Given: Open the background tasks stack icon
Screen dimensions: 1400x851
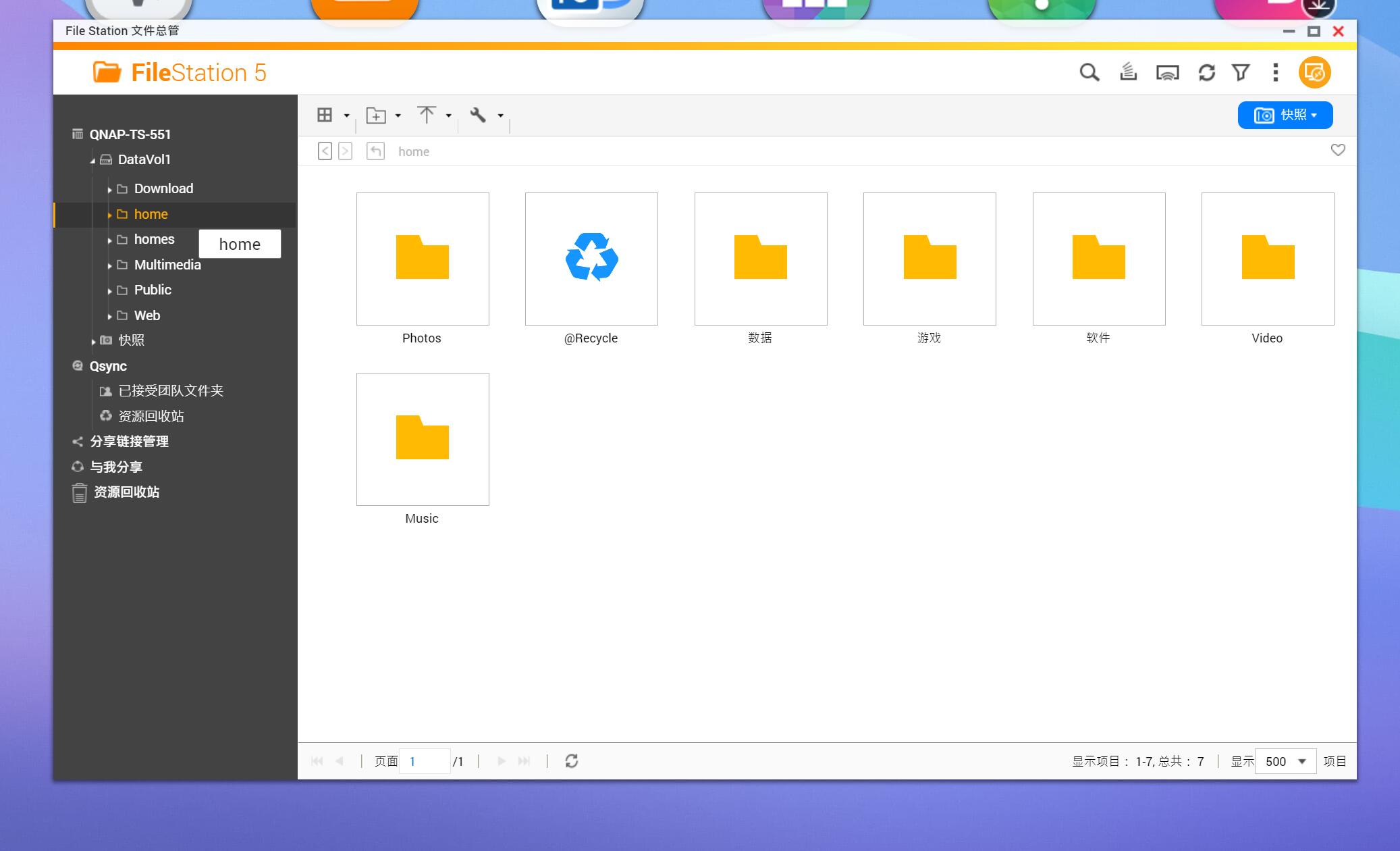Looking at the screenshot, I should point(1128,72).
